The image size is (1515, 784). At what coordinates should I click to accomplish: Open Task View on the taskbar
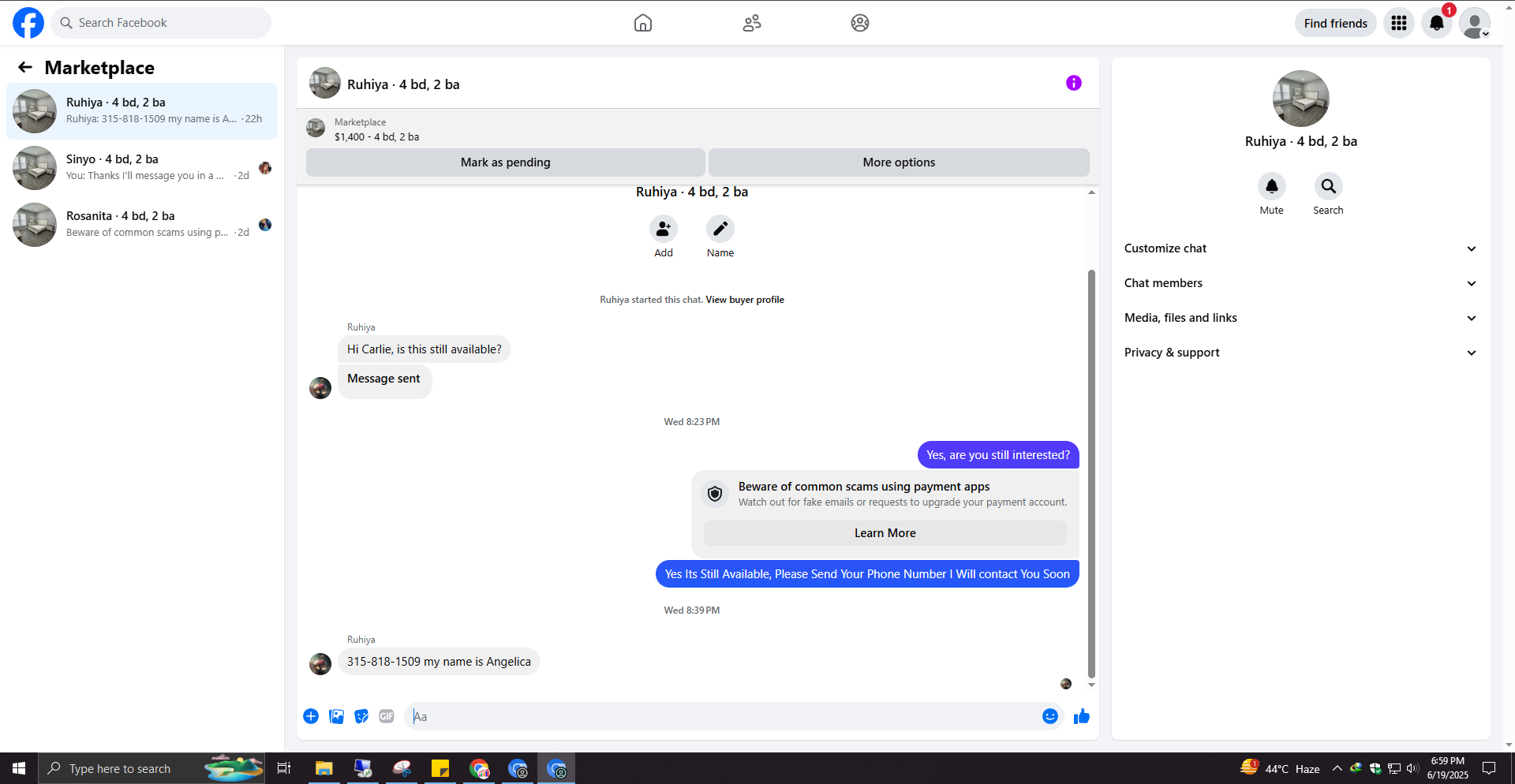pos(284,768)
